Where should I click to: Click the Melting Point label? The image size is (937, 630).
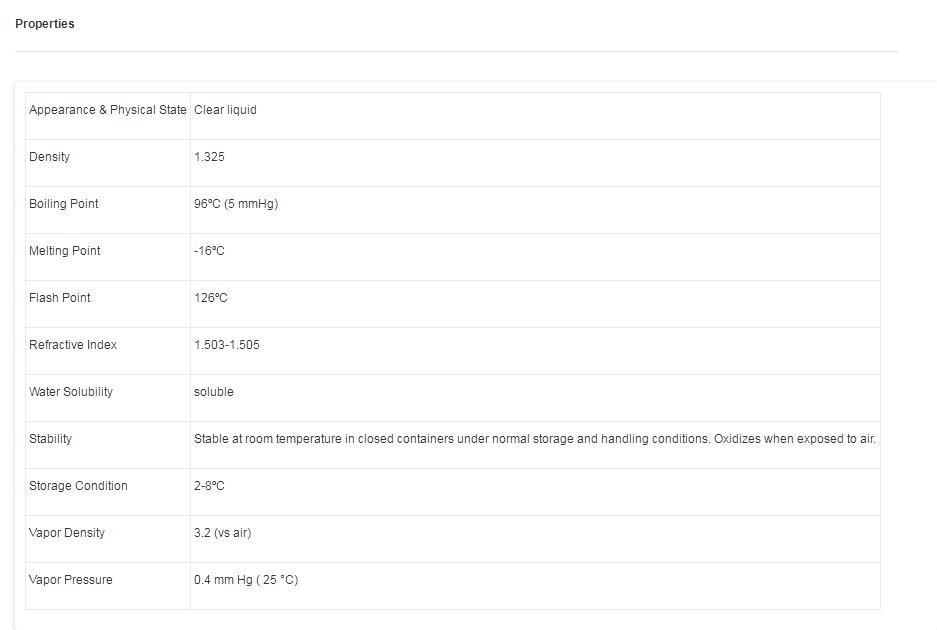(x=65, y=251)
